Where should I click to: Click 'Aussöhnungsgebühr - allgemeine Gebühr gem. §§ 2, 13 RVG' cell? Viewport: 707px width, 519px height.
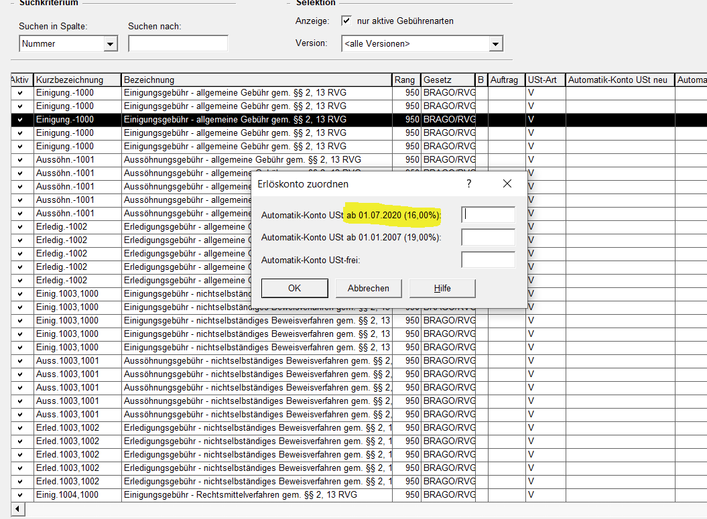click(x=257, y=160)
